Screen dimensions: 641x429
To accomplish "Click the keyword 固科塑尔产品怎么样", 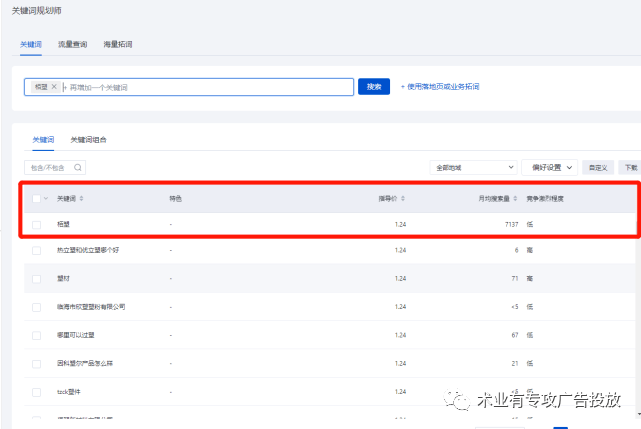I will click(85, 363).
